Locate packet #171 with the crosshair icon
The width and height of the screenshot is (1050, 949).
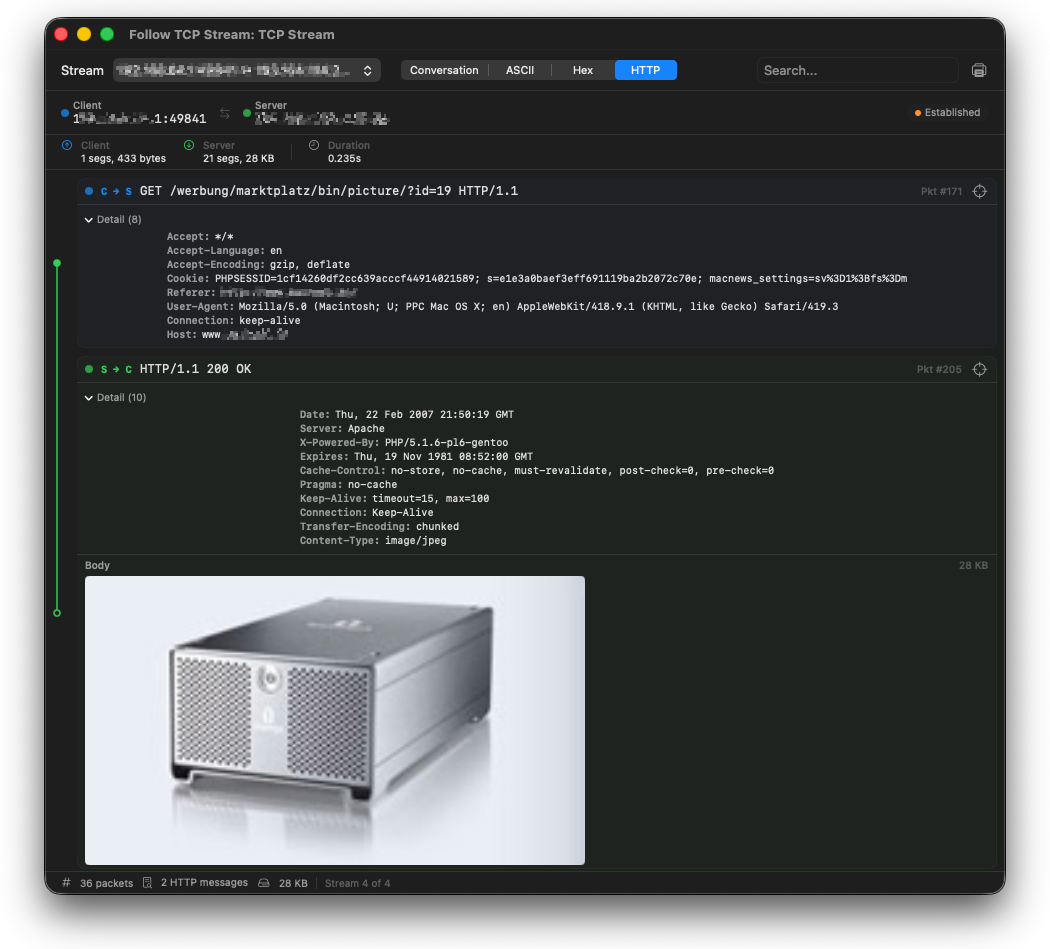980,192
